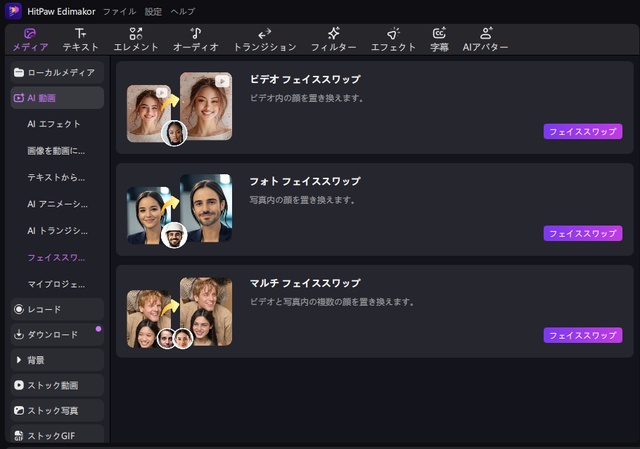Select the オーディオ music note icon
The image size is (640, 449).
coord(196,33)
